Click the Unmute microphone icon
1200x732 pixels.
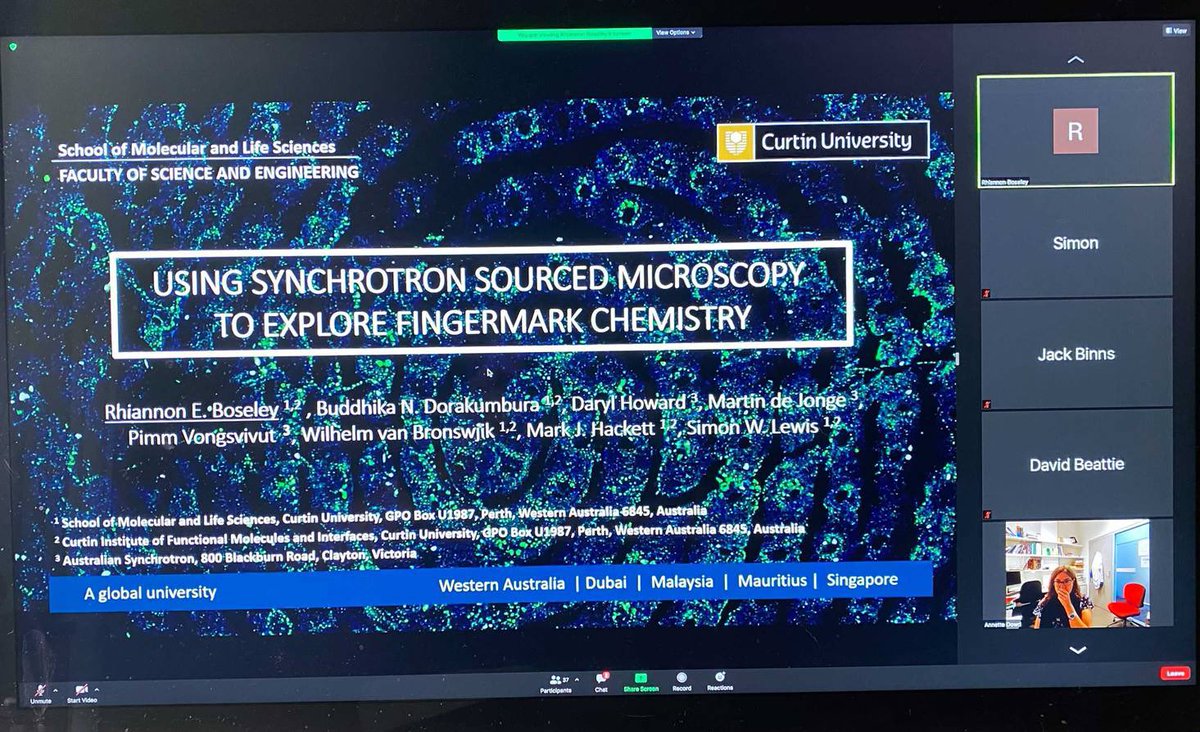click(41, 691)
